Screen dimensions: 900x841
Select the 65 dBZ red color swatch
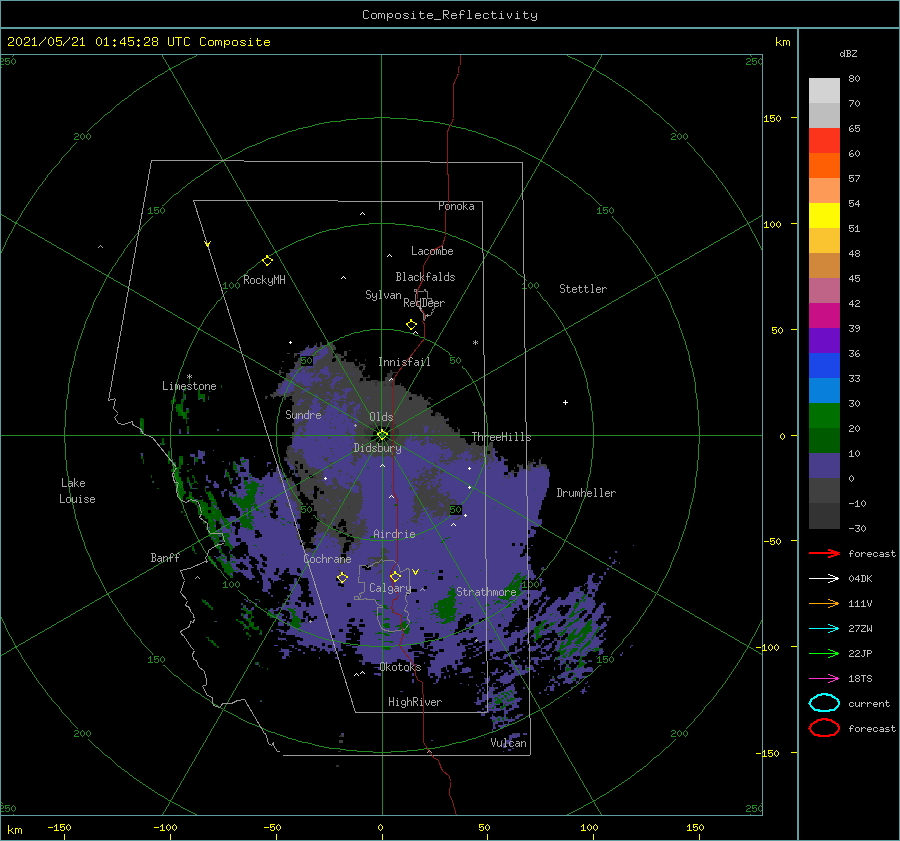coord(824,141)
